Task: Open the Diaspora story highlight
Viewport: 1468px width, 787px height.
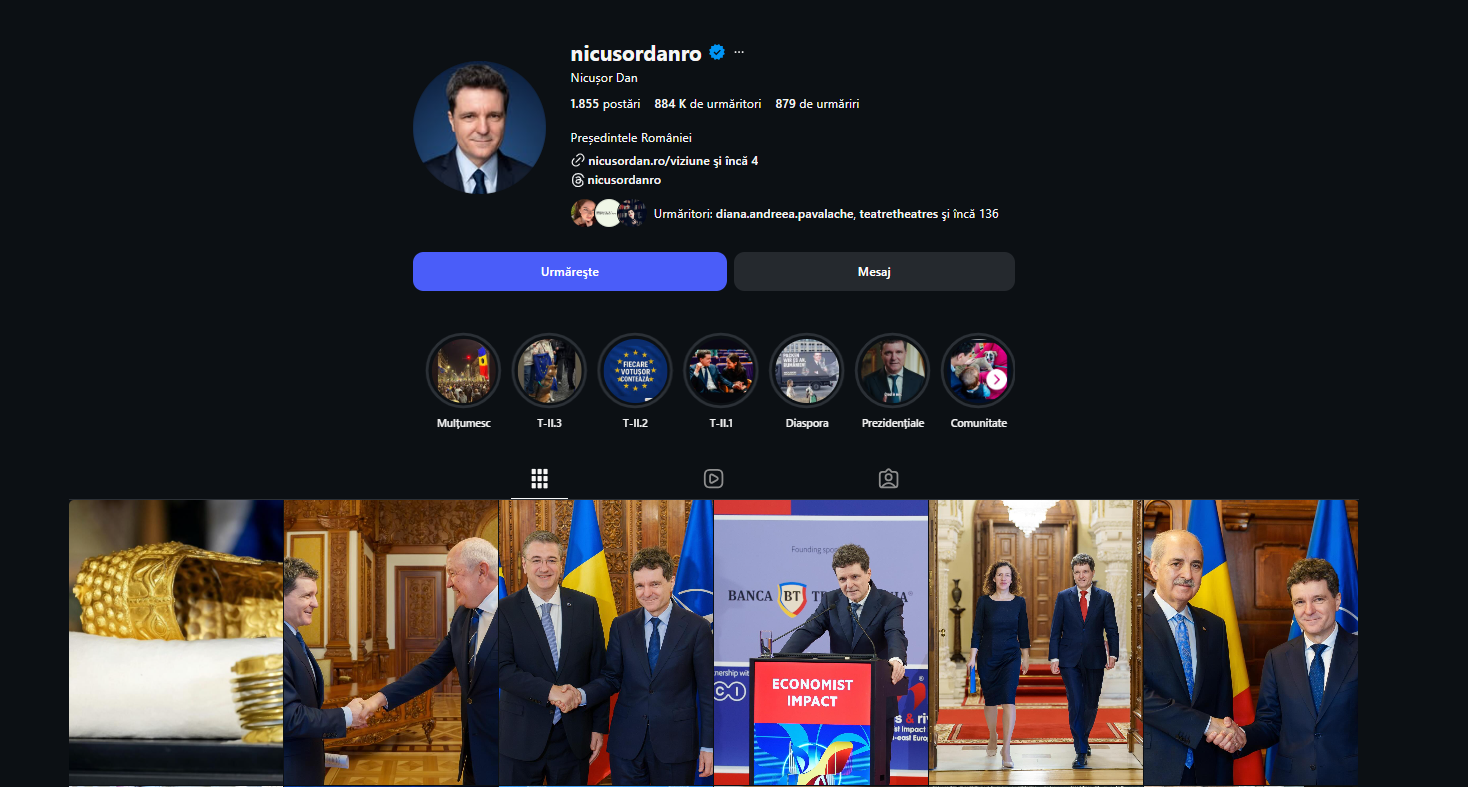Action: click(807, 371)
